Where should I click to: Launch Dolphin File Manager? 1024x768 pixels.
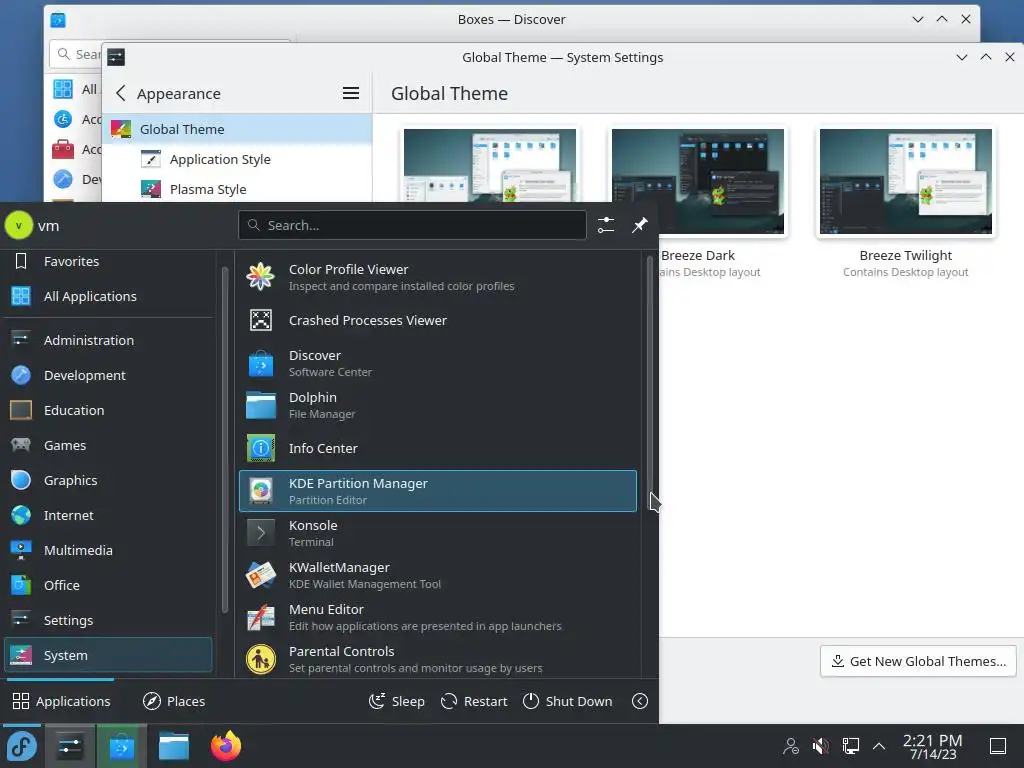[438, 406]
